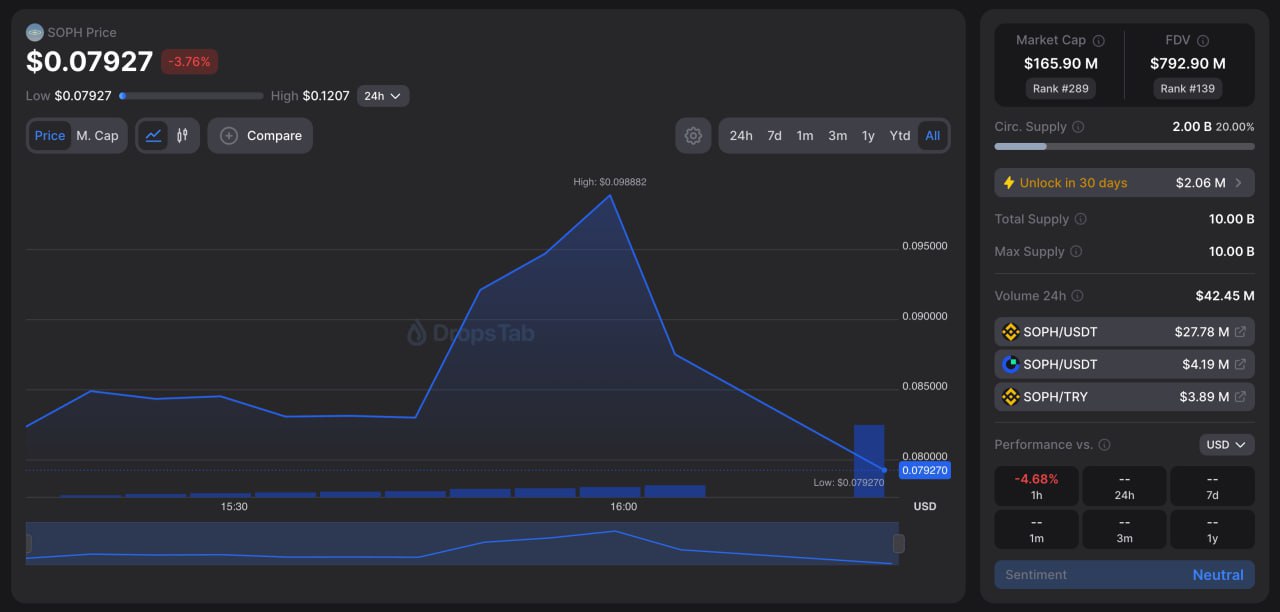Viewport: 1280px width, 612px height.
Task: Show Total Supply info icon
Action: [x=1081, y=219]
